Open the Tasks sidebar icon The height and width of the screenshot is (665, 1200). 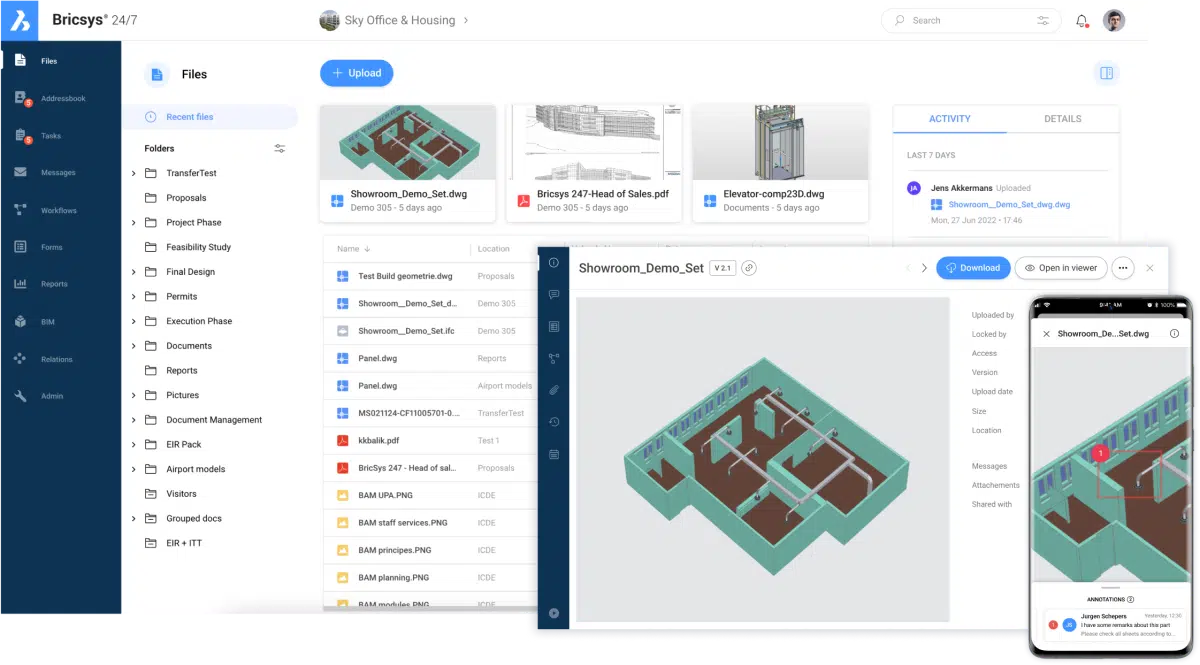point(21,136)
